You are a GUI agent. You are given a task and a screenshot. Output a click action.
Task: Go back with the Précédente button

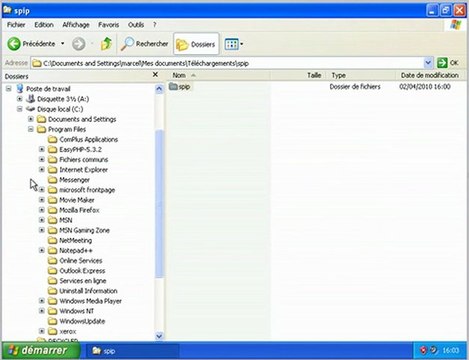coord(31,44)
